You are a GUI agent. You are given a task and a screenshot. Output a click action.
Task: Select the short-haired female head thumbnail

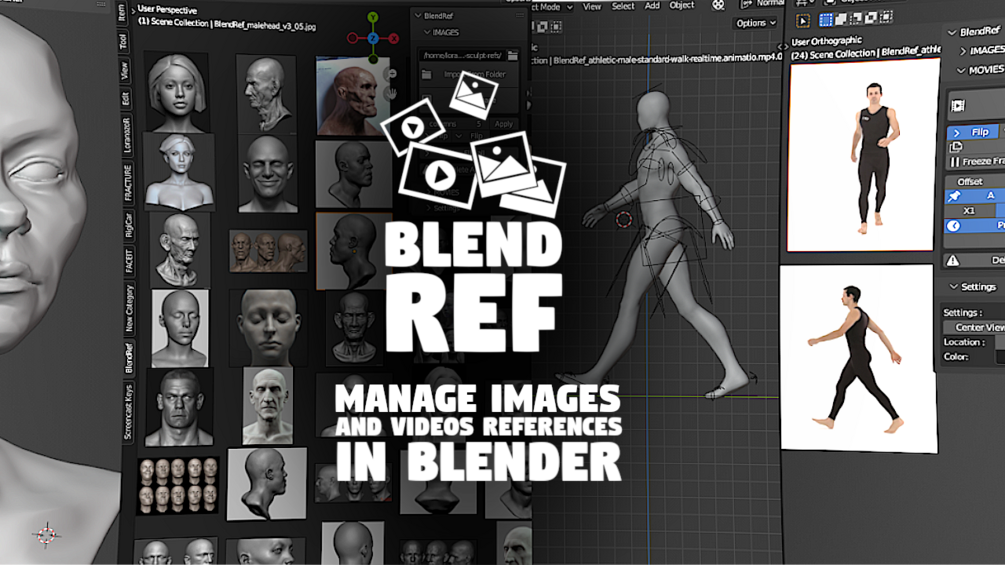[x=176, y=92]
